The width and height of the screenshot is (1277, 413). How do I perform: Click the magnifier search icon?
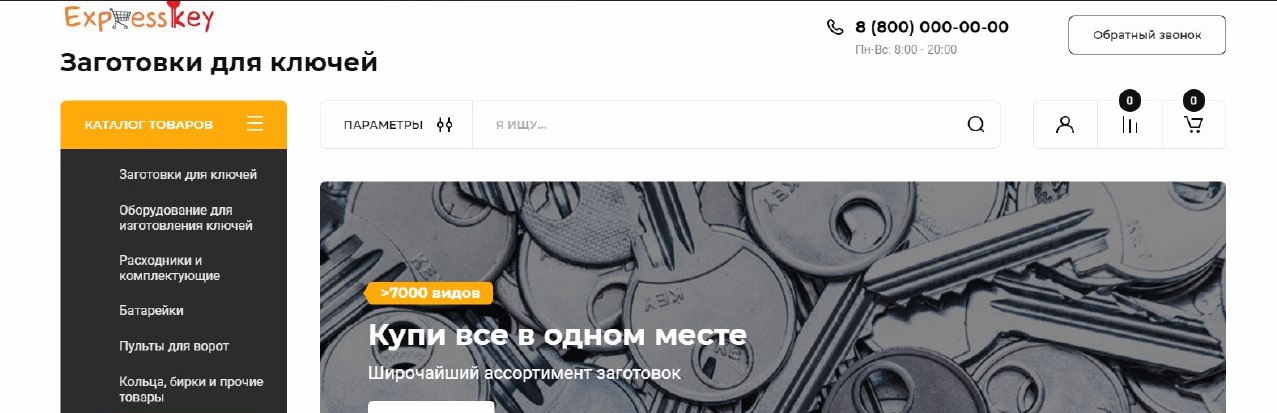click(x=976, y=125)
